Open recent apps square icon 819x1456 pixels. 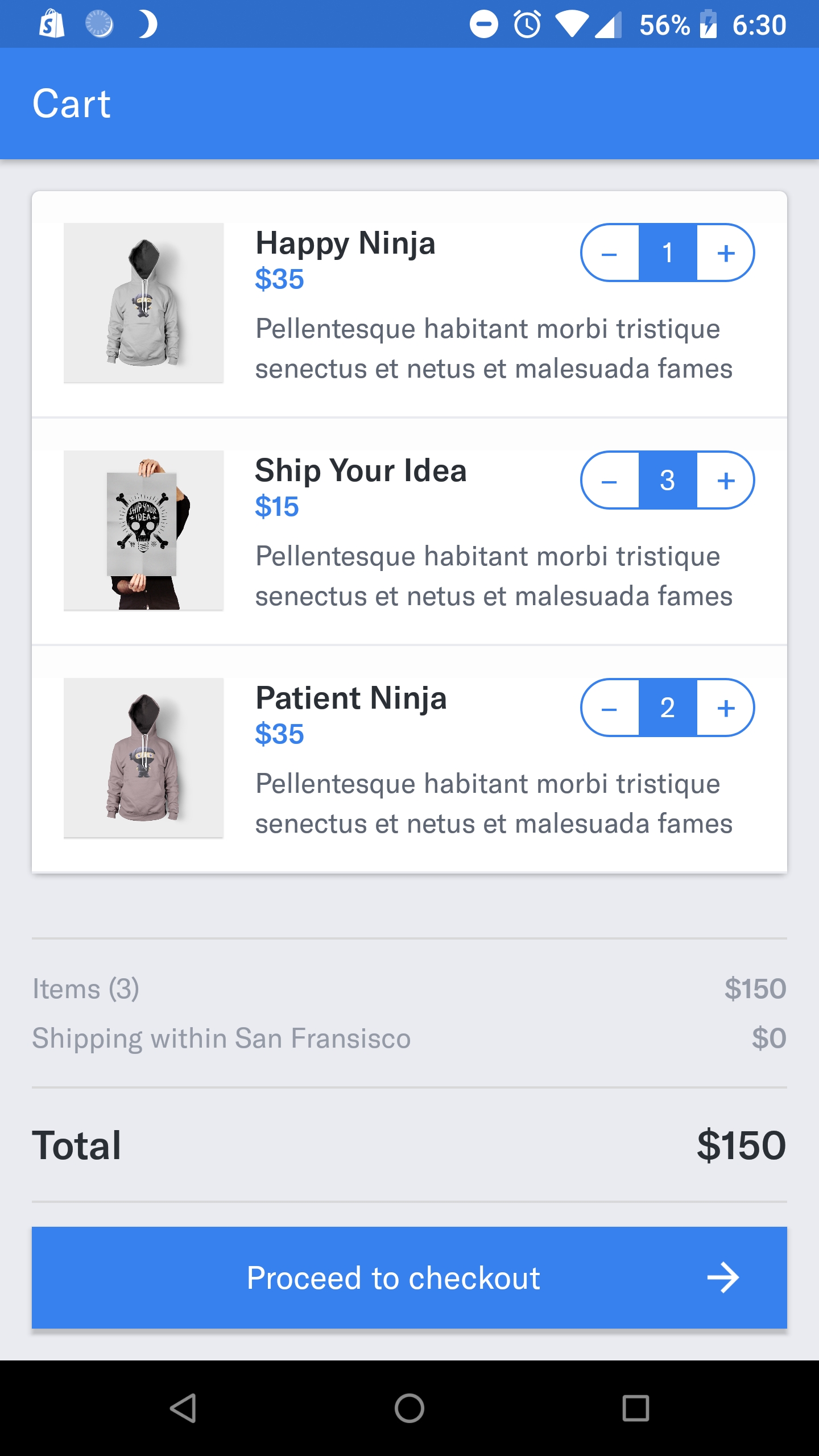(x=635, y=1408)
